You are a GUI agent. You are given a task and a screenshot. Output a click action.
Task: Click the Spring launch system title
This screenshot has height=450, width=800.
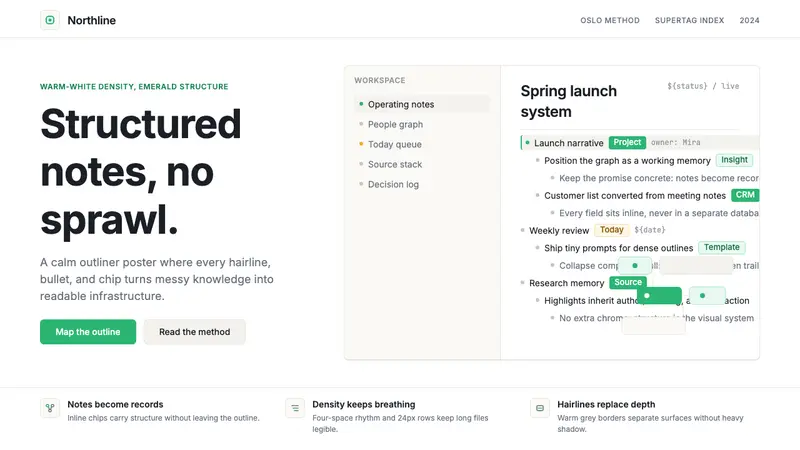point(568,101)
